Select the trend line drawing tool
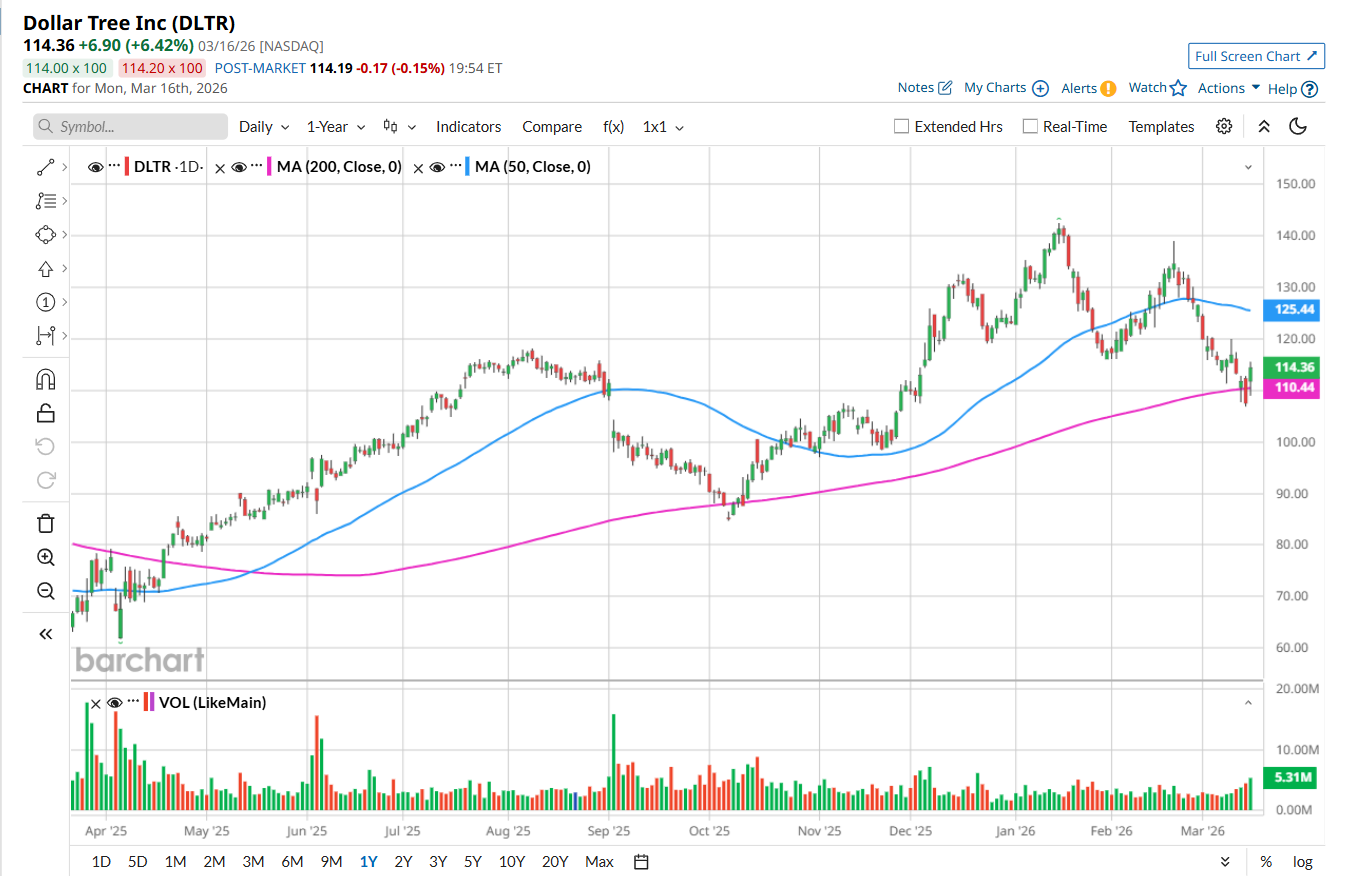Viewport: 1345px width, 876px height. tap(45, 167)
